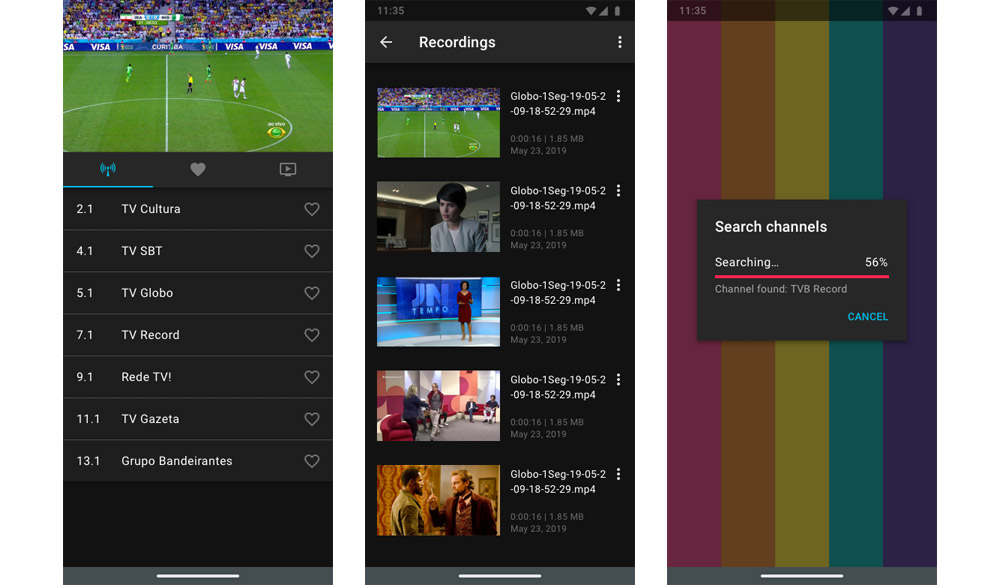Image resolution: width=1000 pixels, height=585 pixels.
Task: Favorite the Grupo Bandeirantes channel
Action: point(311,461)
